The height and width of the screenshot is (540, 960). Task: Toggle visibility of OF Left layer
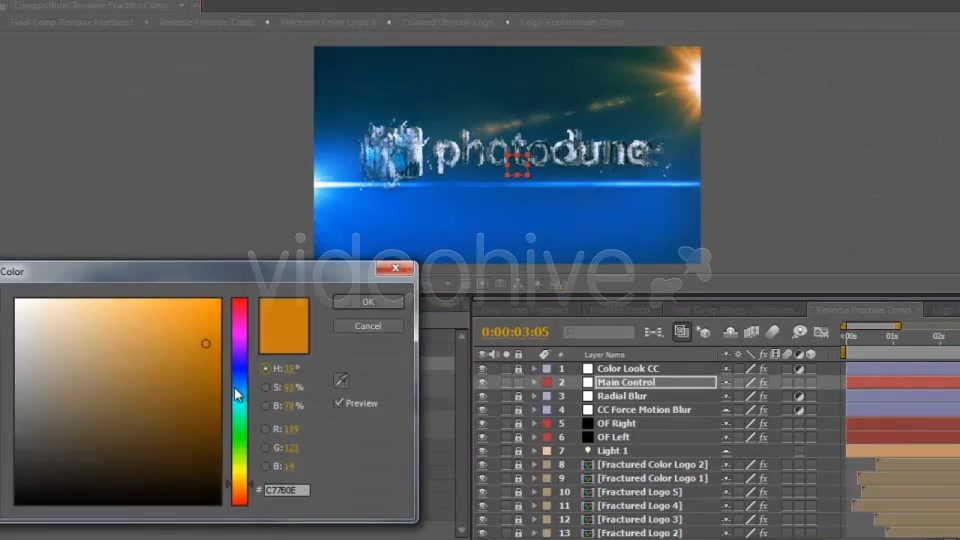[482, 437]
